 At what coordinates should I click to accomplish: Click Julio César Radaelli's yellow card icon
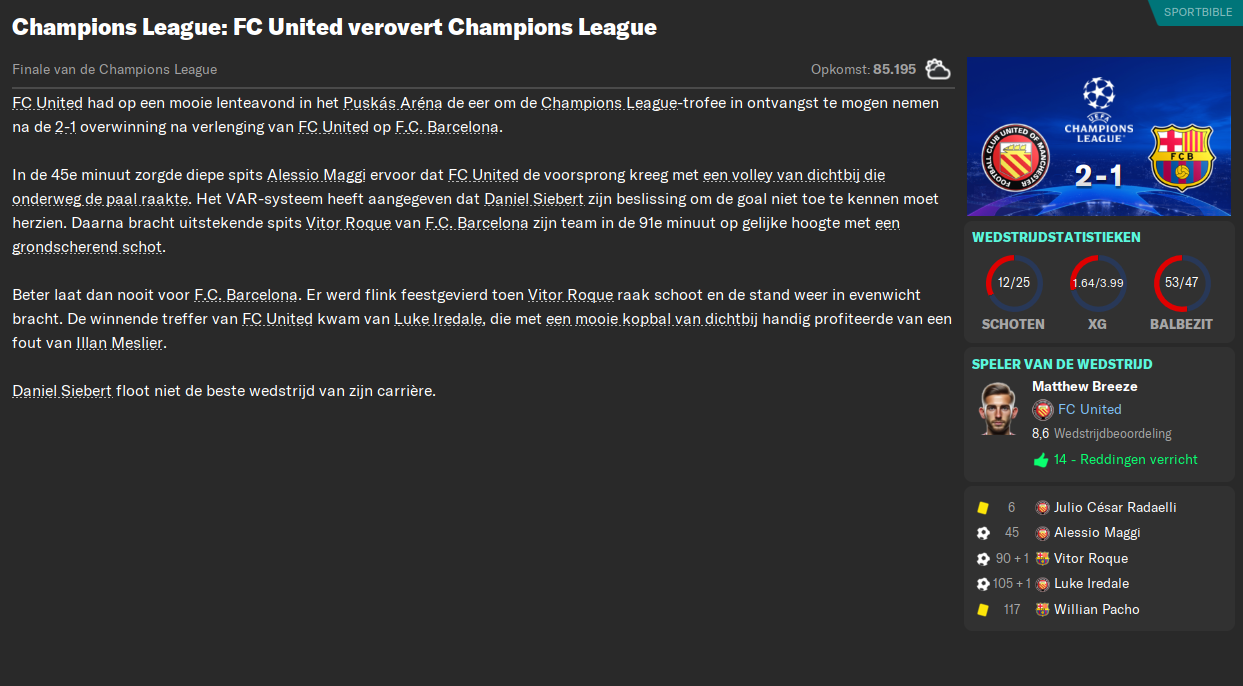tap(983, 508)
